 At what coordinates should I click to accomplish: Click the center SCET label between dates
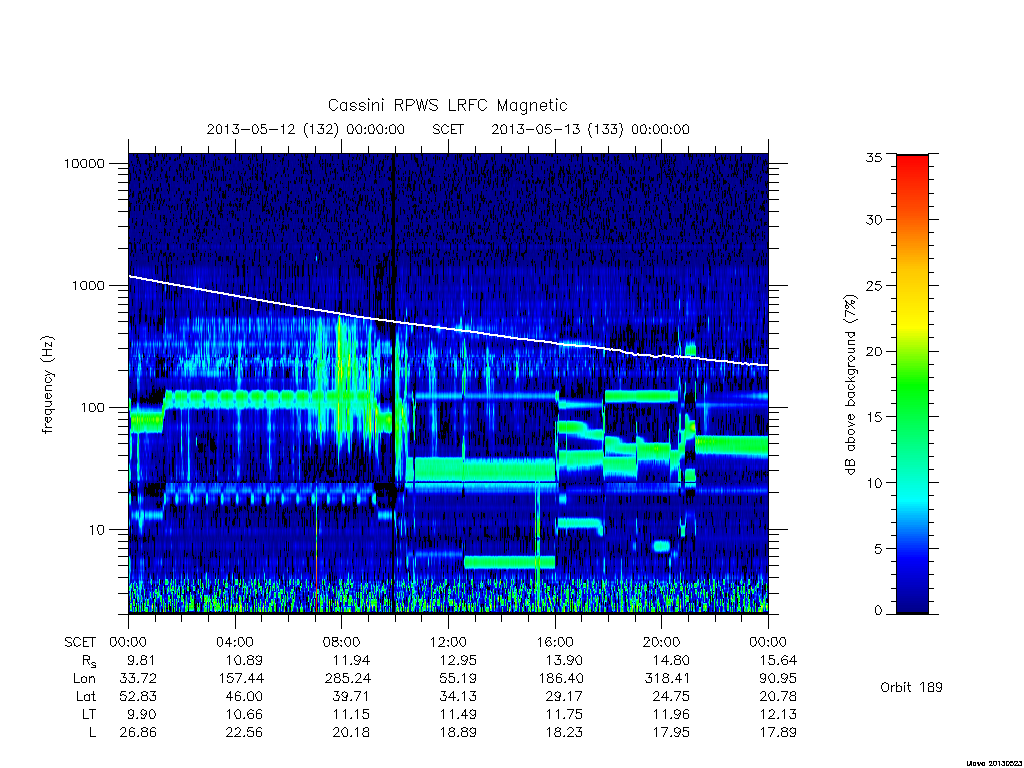tap(448, 129)
